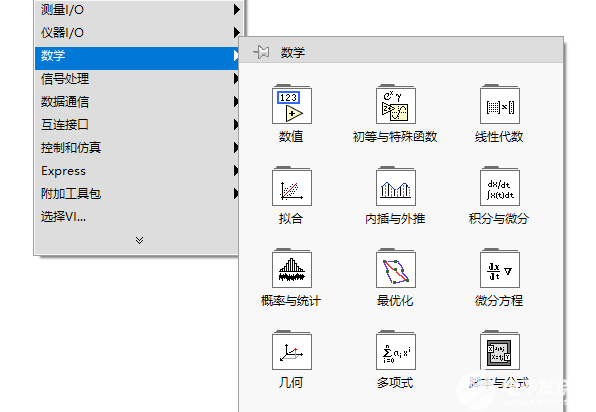Click the 初等与特殊函数 label text

395,136
